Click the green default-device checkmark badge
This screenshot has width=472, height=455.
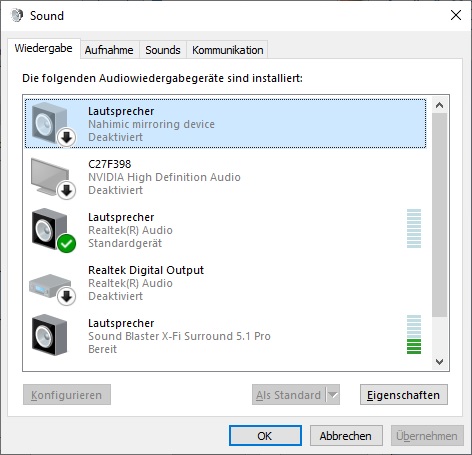point(67,244)
